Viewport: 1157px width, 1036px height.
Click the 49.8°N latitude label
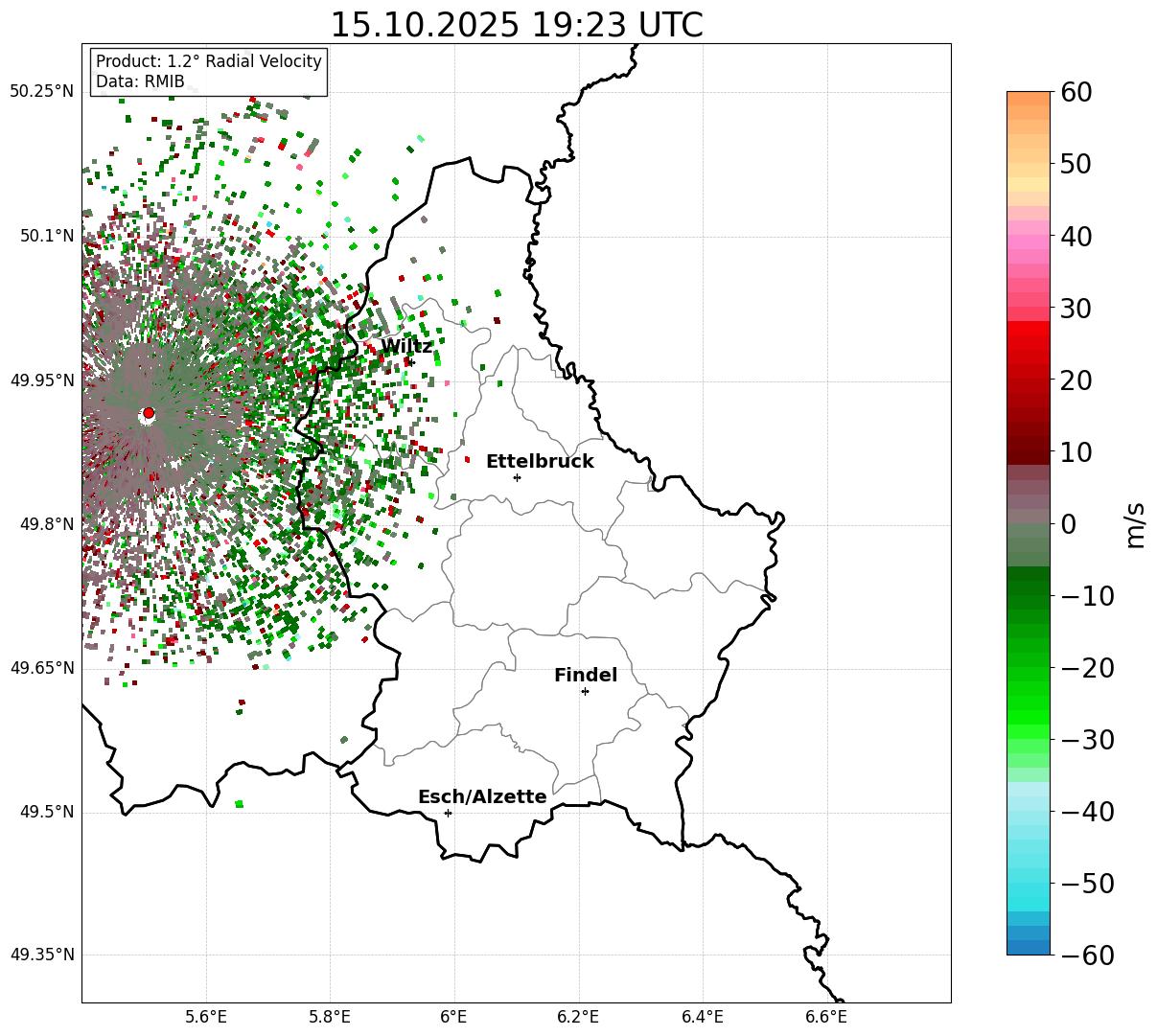point(46,524)
